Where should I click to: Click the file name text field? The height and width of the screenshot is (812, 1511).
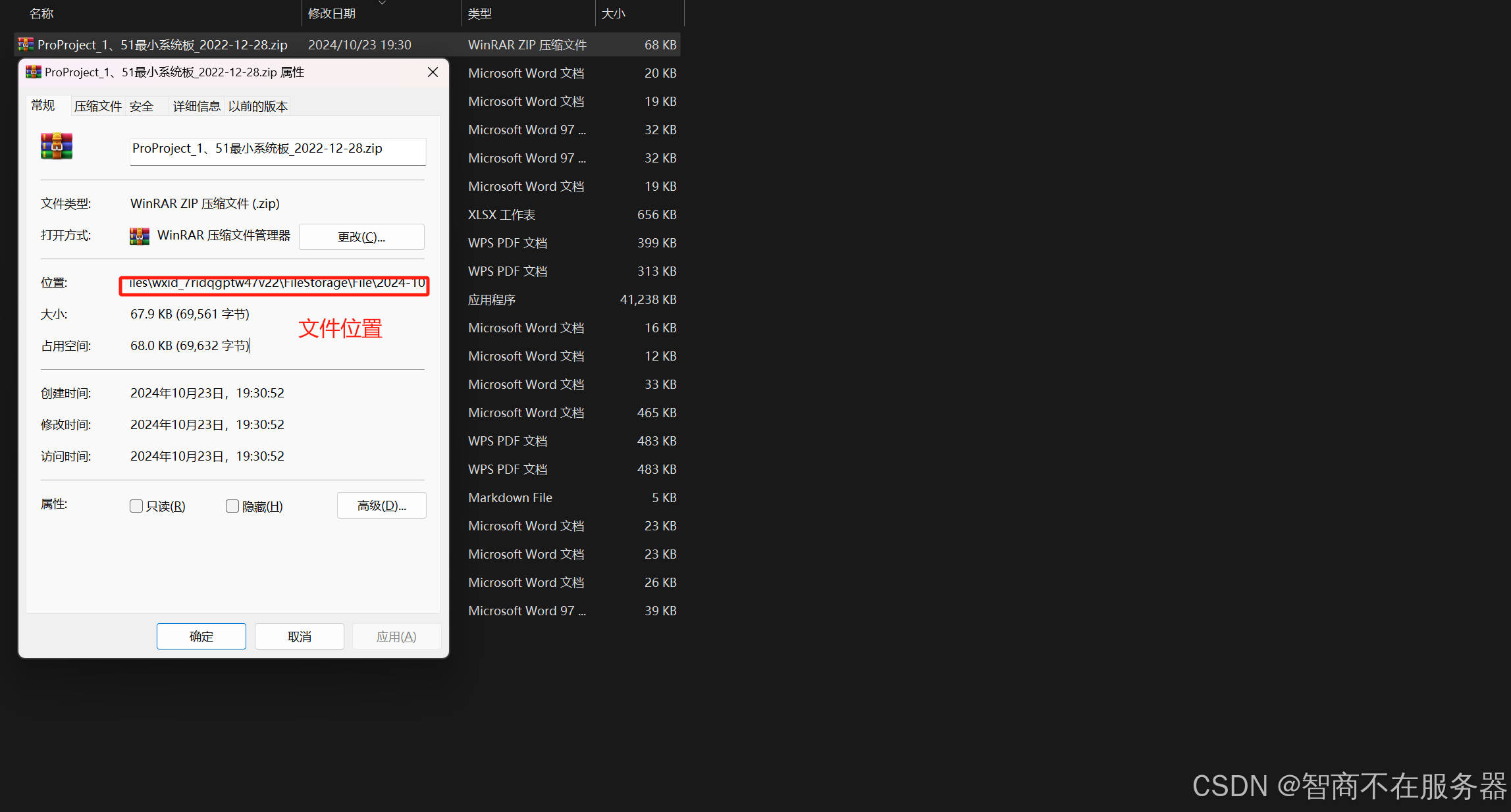[x=277, y=150]
